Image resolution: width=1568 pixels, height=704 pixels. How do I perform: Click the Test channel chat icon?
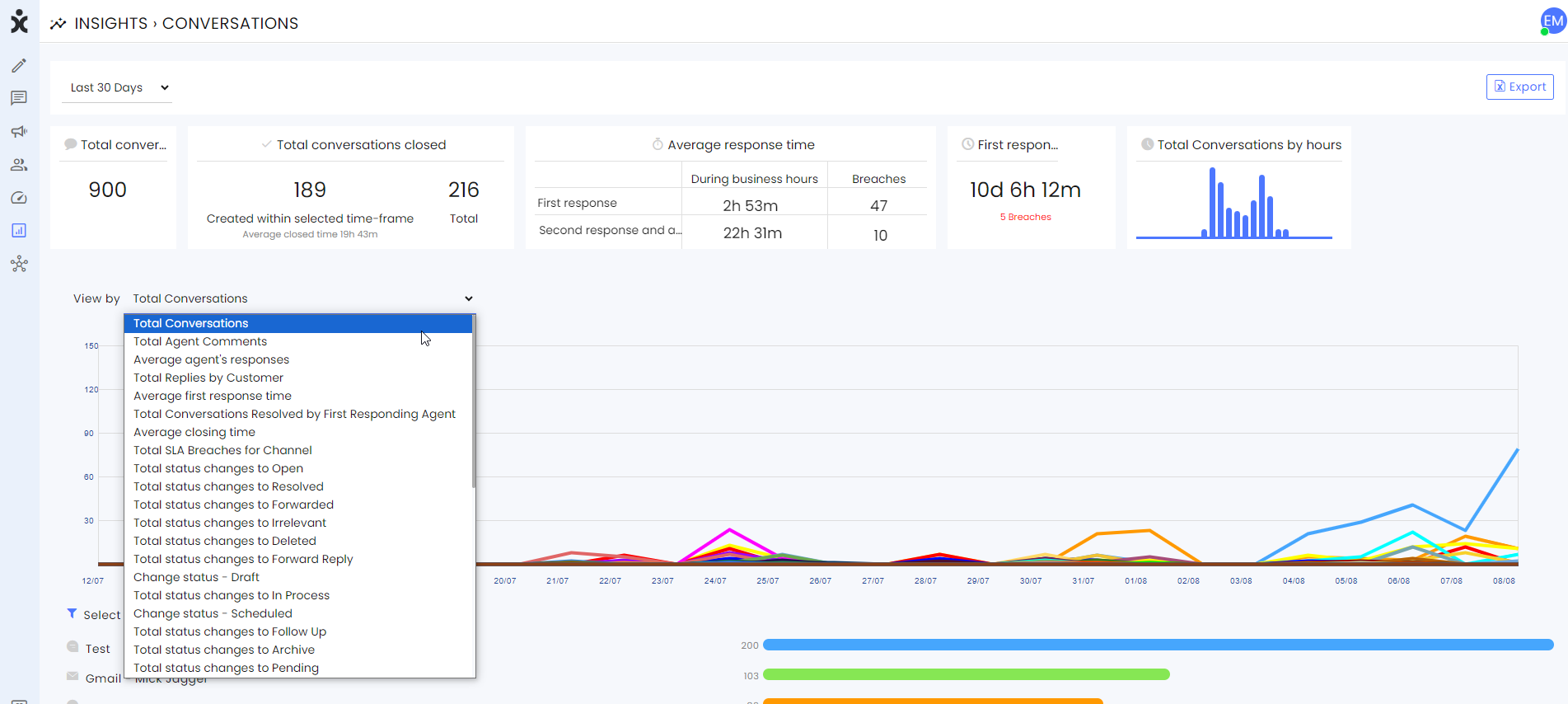(73, 647)
